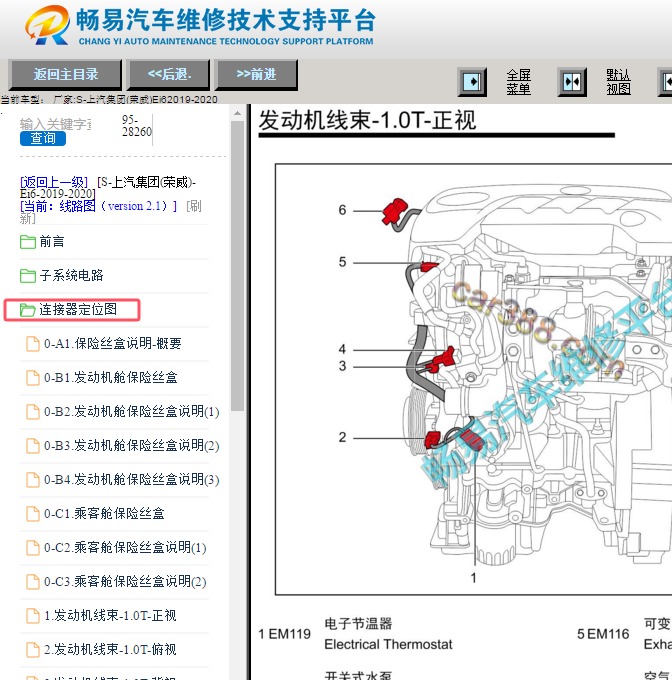Select the 发动机线束-1.0T-正视 heading
672x680 pixels.
click(x=367, y=120)
